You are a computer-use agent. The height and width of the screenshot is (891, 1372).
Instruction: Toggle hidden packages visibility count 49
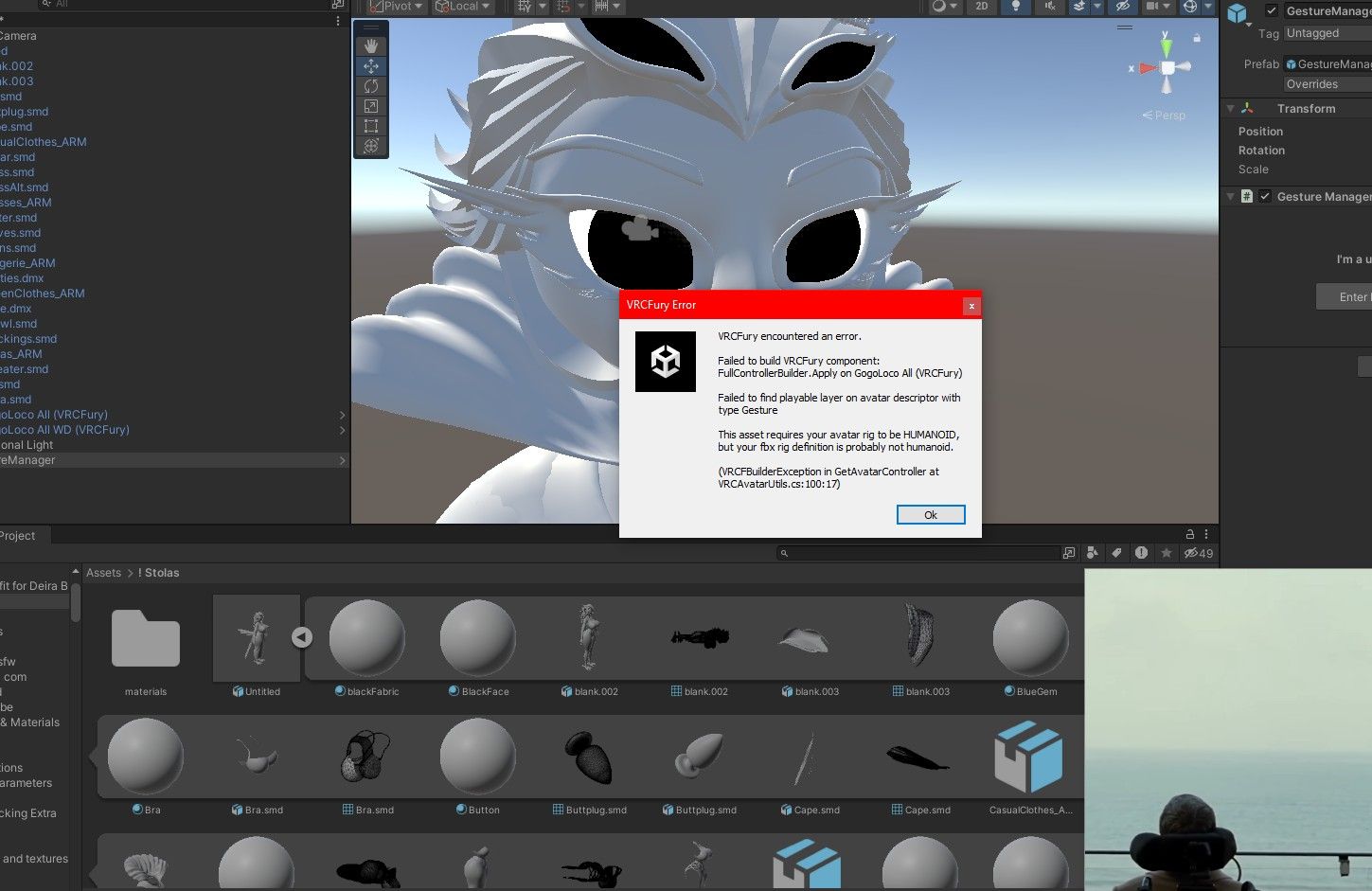click(1199, 553)
